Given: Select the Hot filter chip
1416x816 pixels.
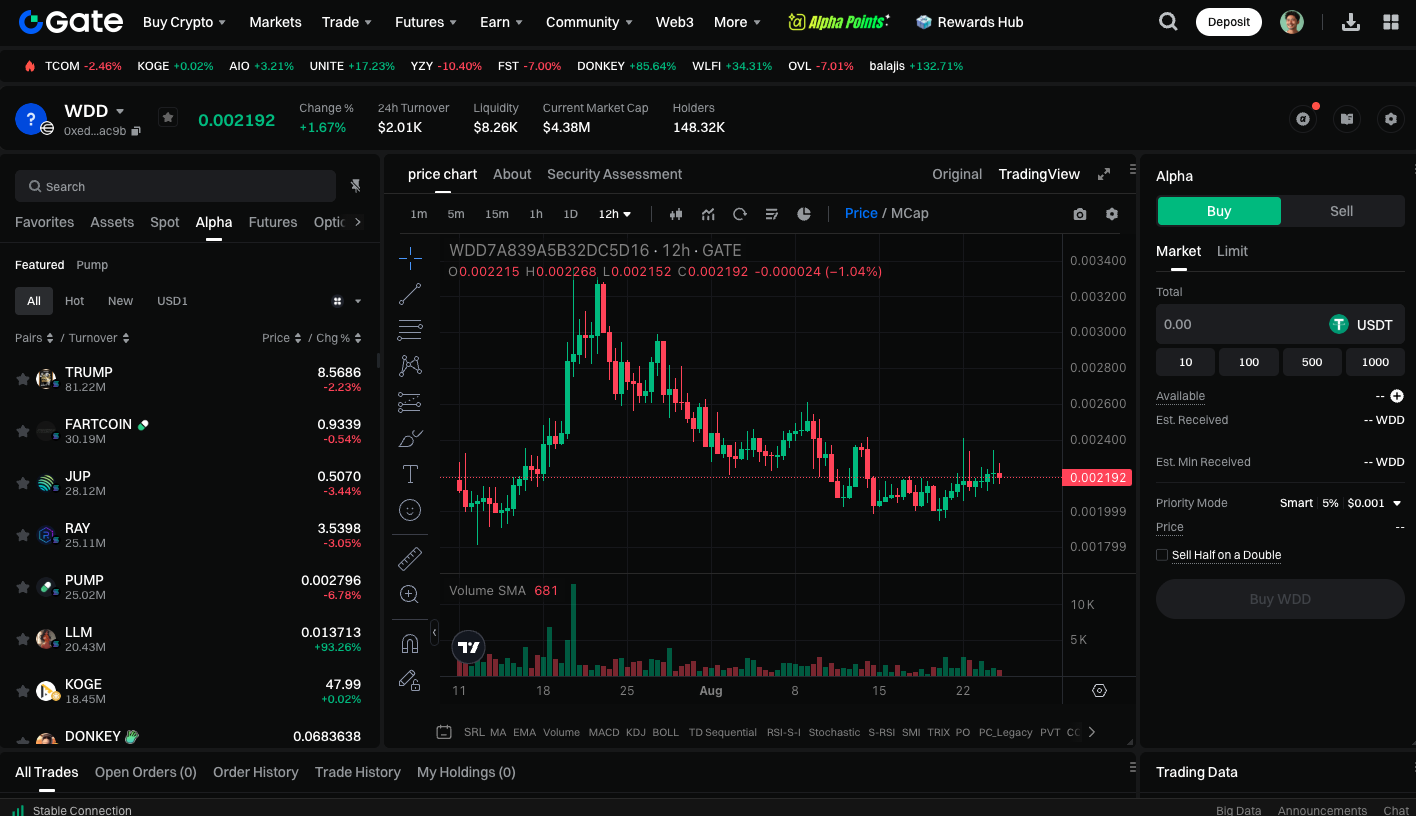Looking at the screenshot, I should coord(75,301).
